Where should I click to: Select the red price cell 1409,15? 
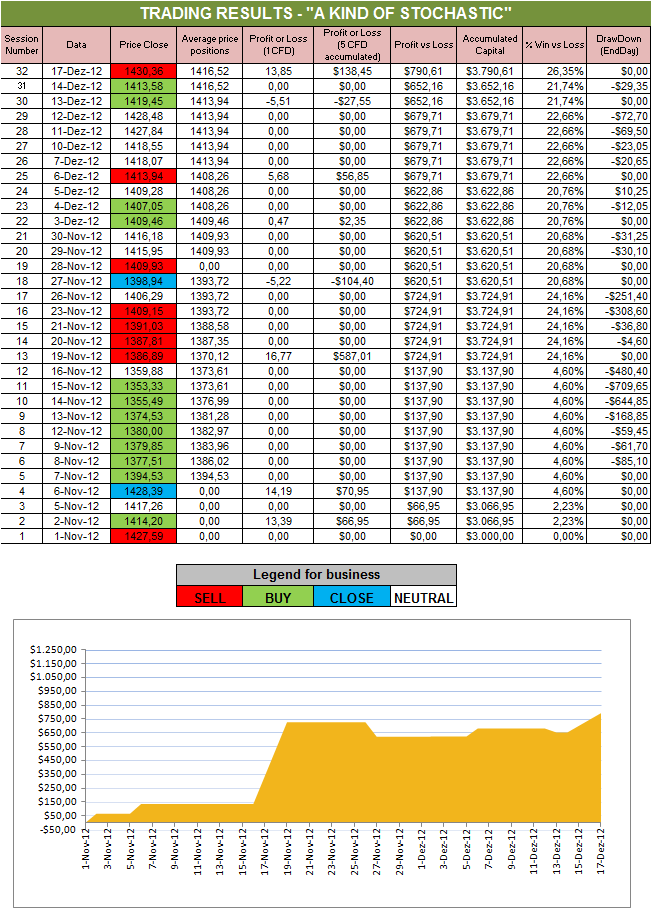[x=143, y=311]
